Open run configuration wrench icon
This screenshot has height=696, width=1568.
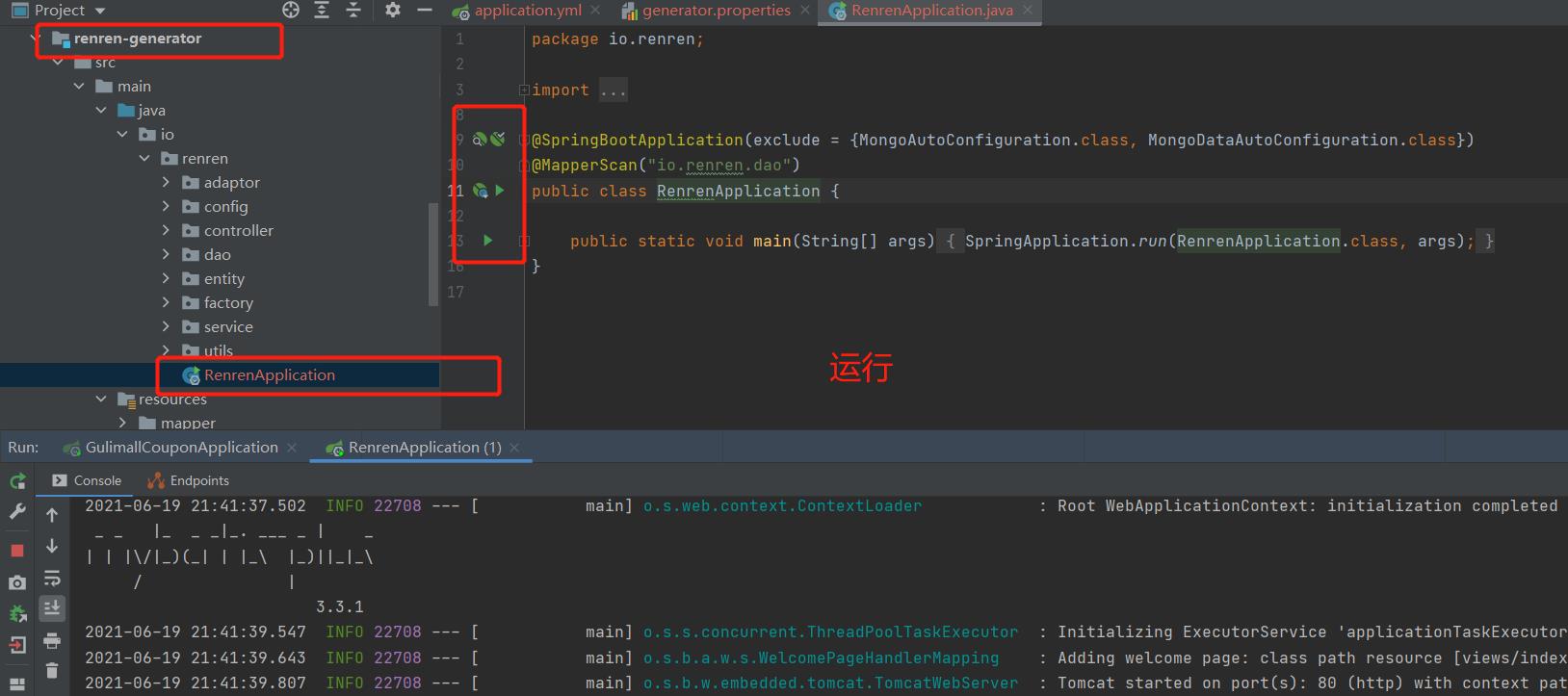(17, 512)
